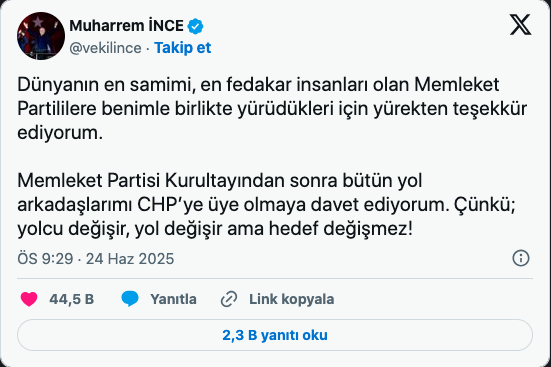The image size is (551, 367).
Task: Open the @vekilince handle
Action: pyautogui.click(x=105, y=48)
